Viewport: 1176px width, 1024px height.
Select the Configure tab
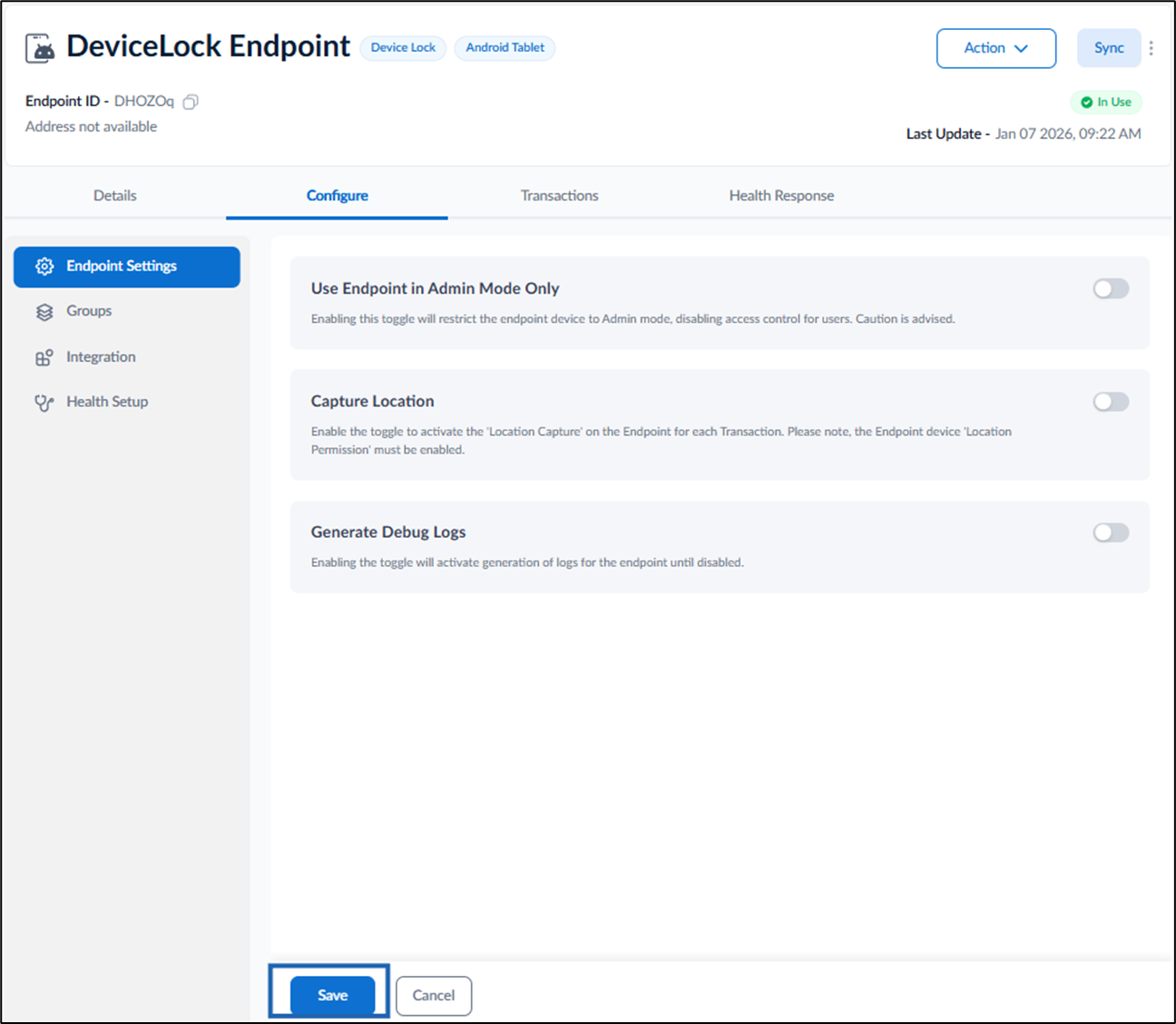click(x=337, y=195)
